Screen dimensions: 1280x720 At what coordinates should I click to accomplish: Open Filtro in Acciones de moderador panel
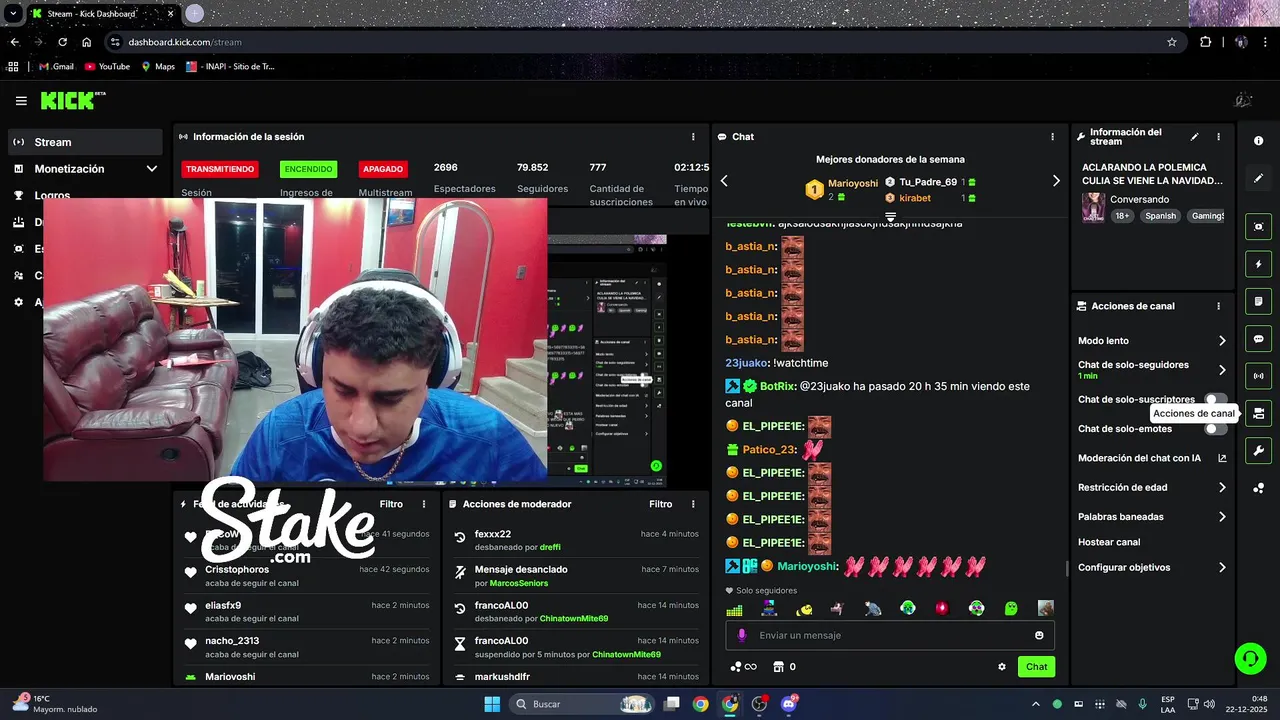click(661, 504)
